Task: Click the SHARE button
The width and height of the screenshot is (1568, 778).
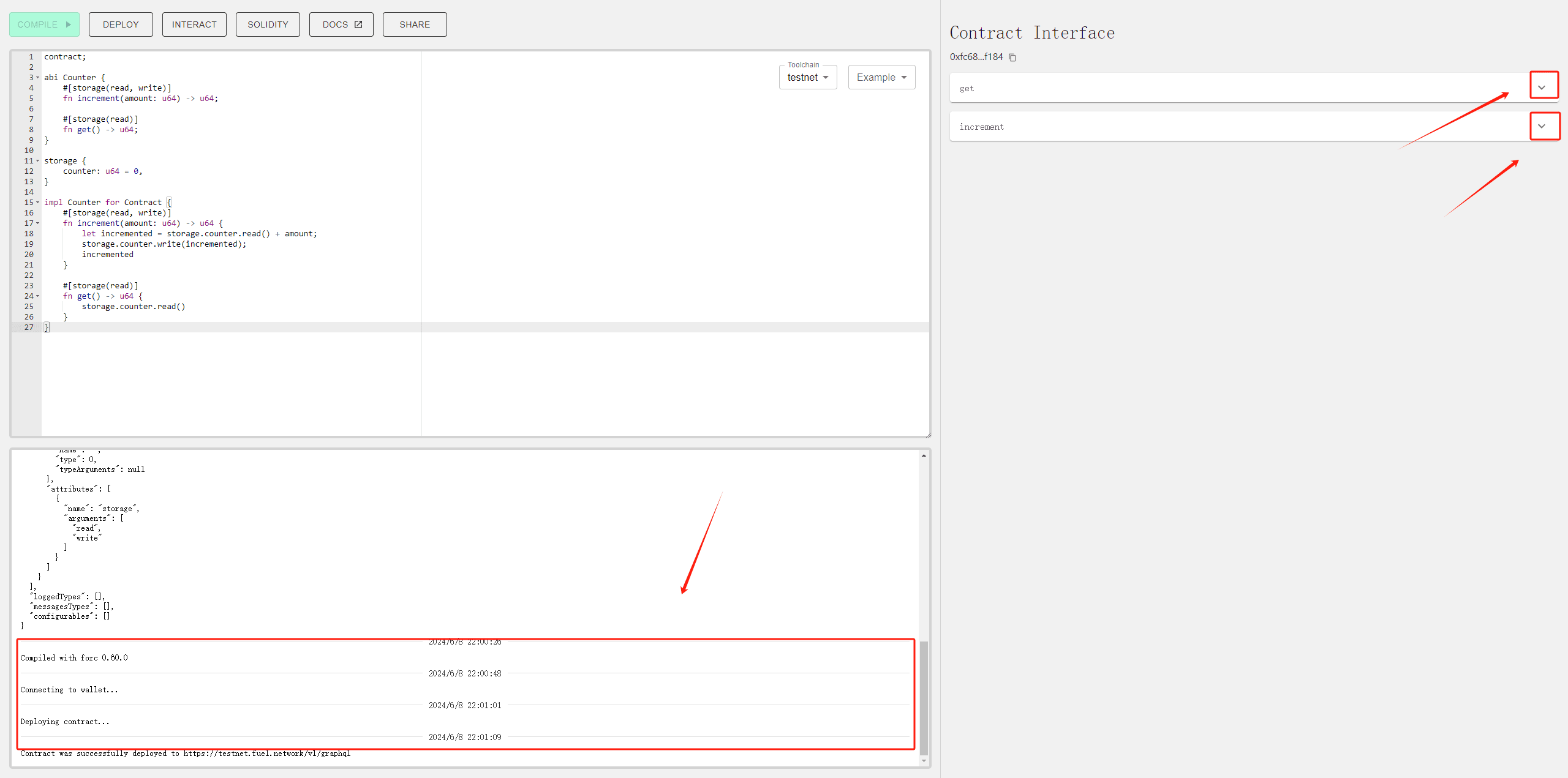Action: click(x=415, y=24)
